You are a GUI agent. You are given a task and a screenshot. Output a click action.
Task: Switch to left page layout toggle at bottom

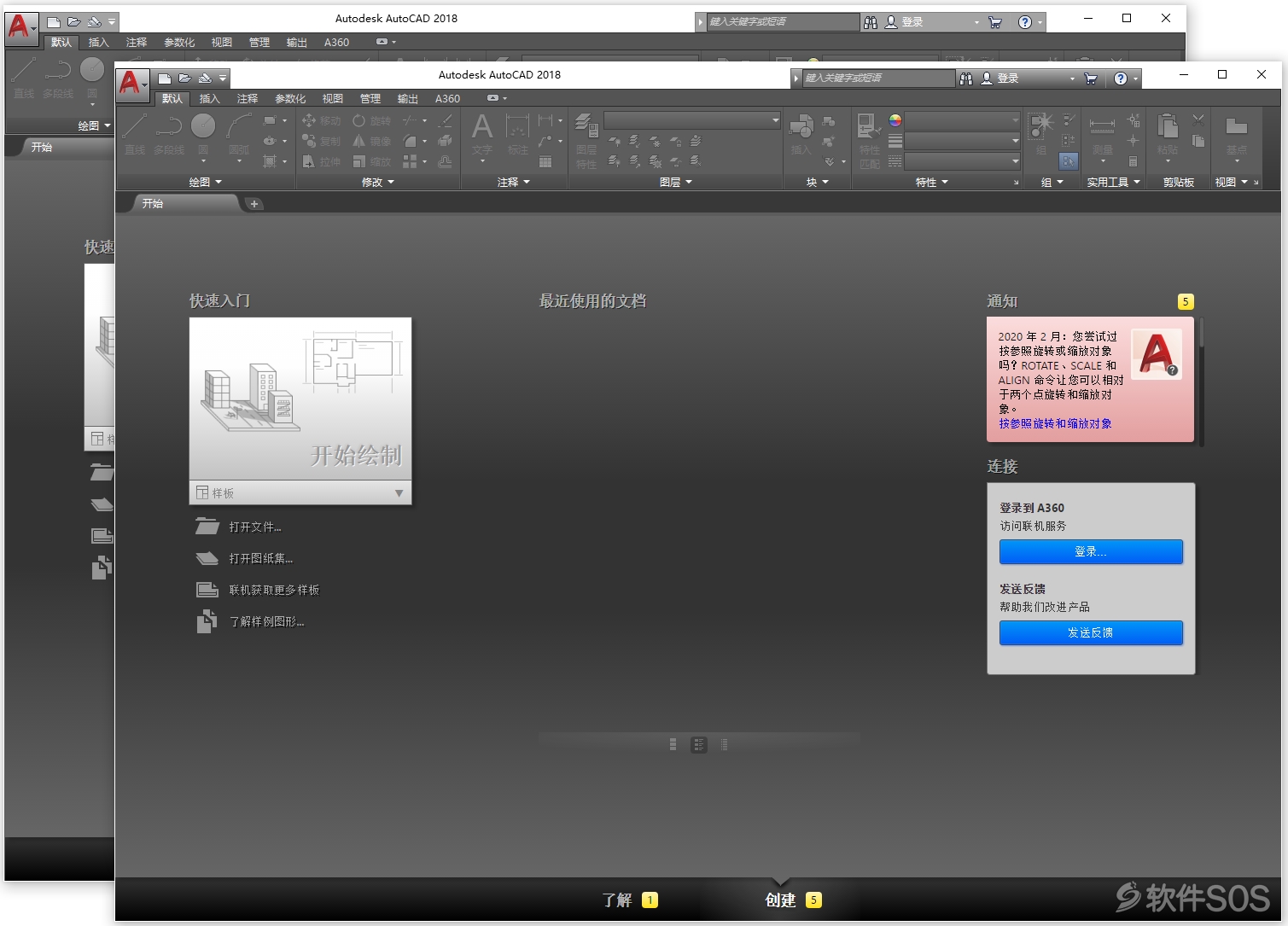pos(673,745)
